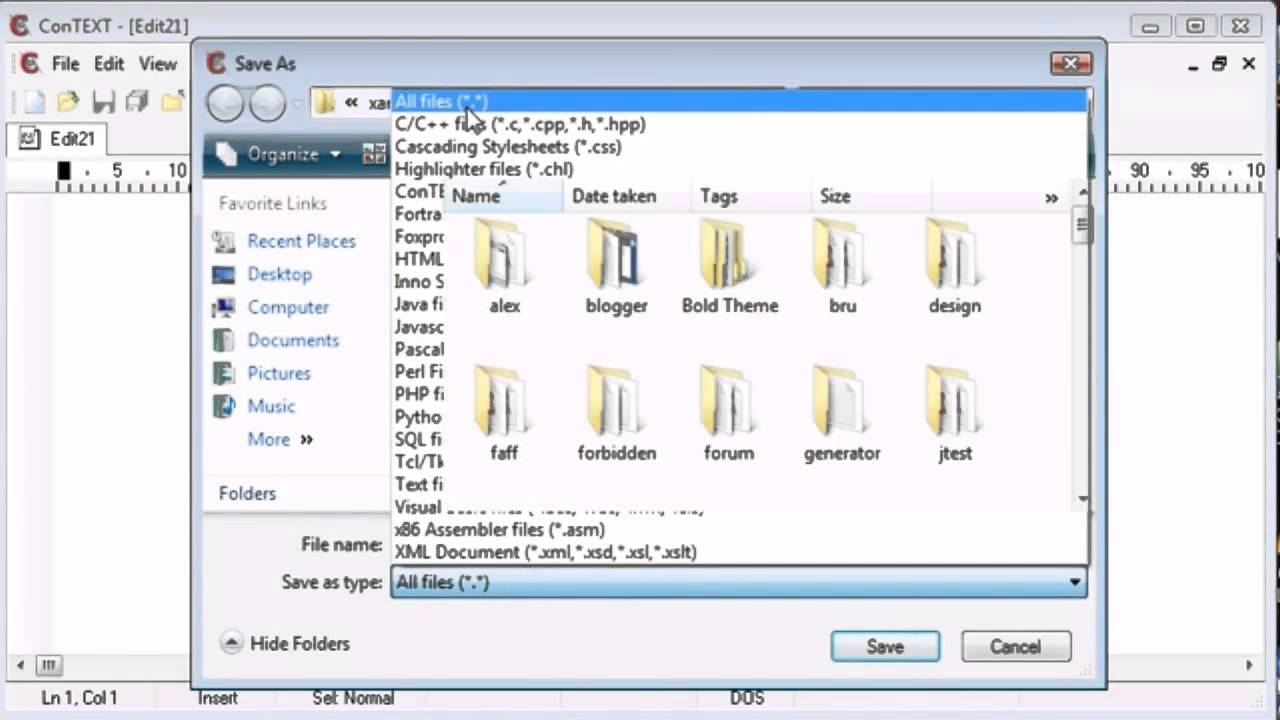Expand the More favorite links chevron

tap(306, 439)
